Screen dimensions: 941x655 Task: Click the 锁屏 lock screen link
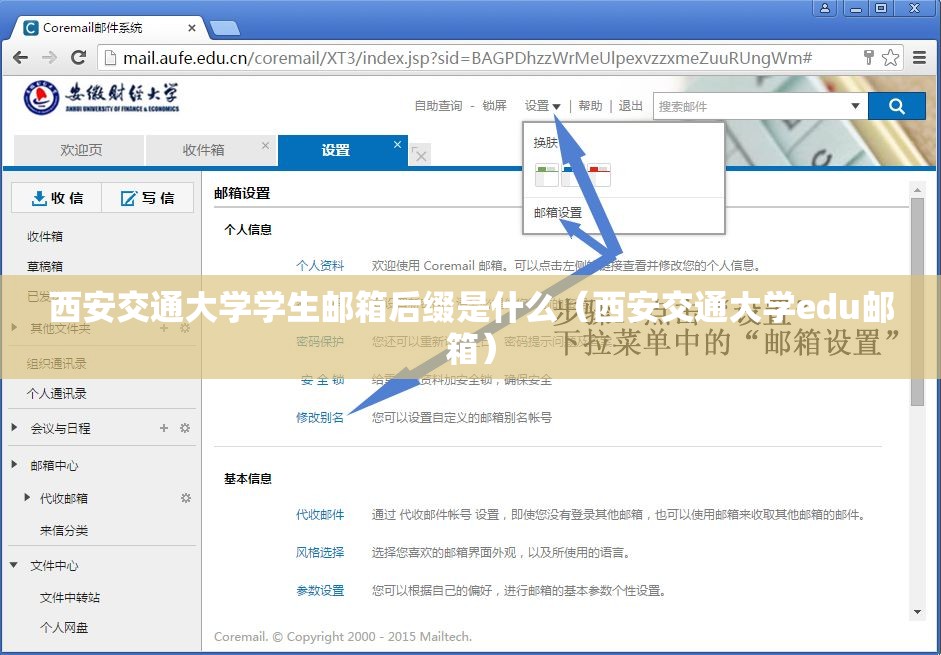point(495,106)
